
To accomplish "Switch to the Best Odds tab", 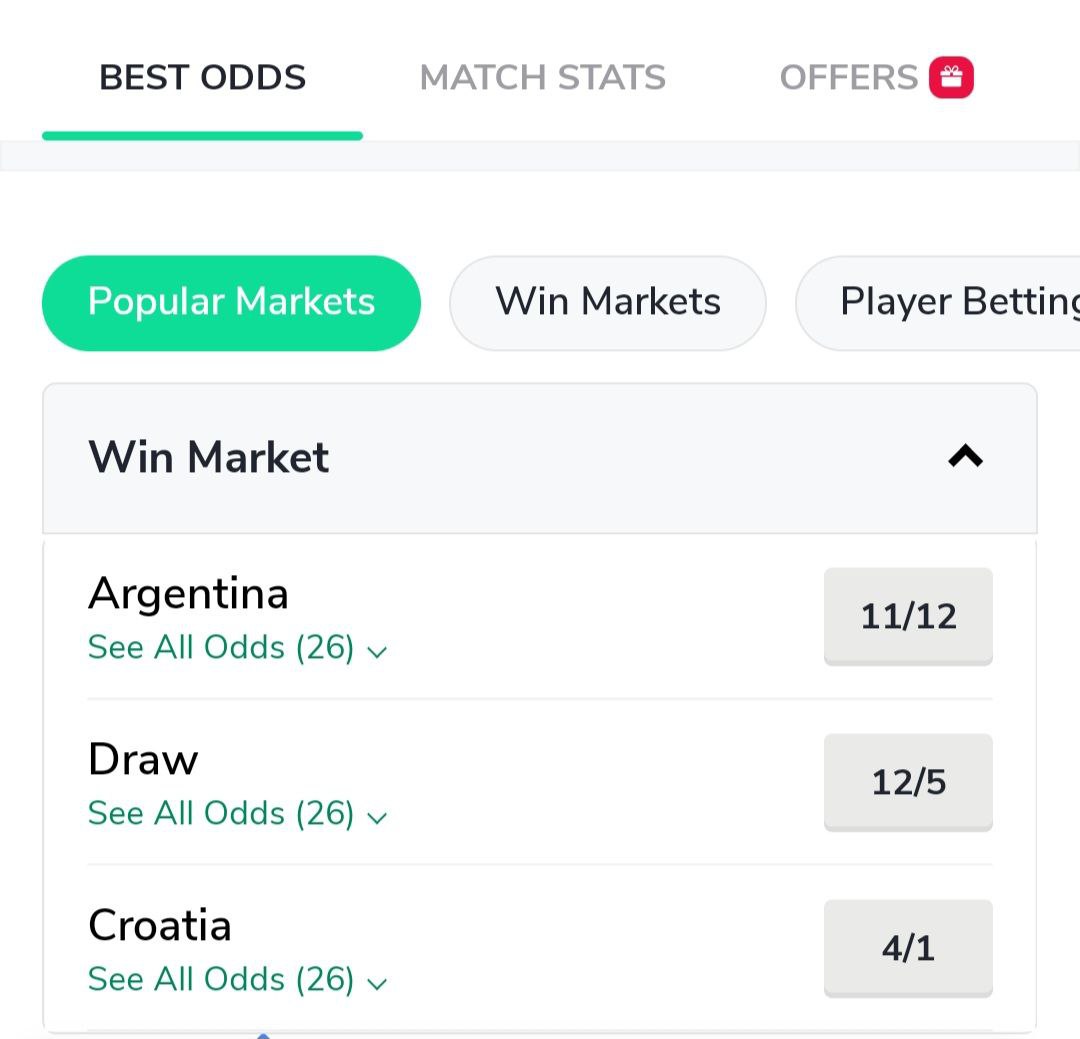I will tap(202, 78).
